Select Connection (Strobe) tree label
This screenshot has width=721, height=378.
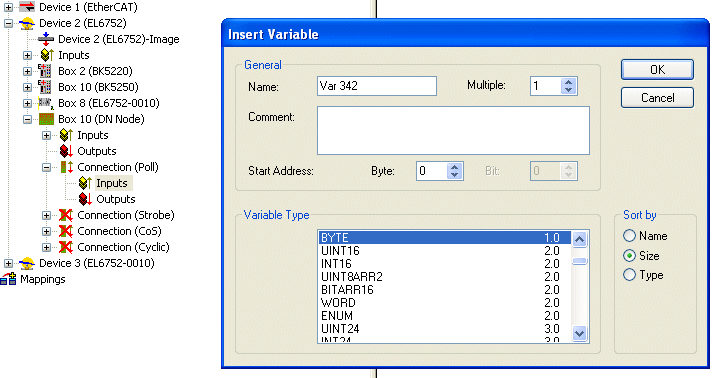point(126,215)
